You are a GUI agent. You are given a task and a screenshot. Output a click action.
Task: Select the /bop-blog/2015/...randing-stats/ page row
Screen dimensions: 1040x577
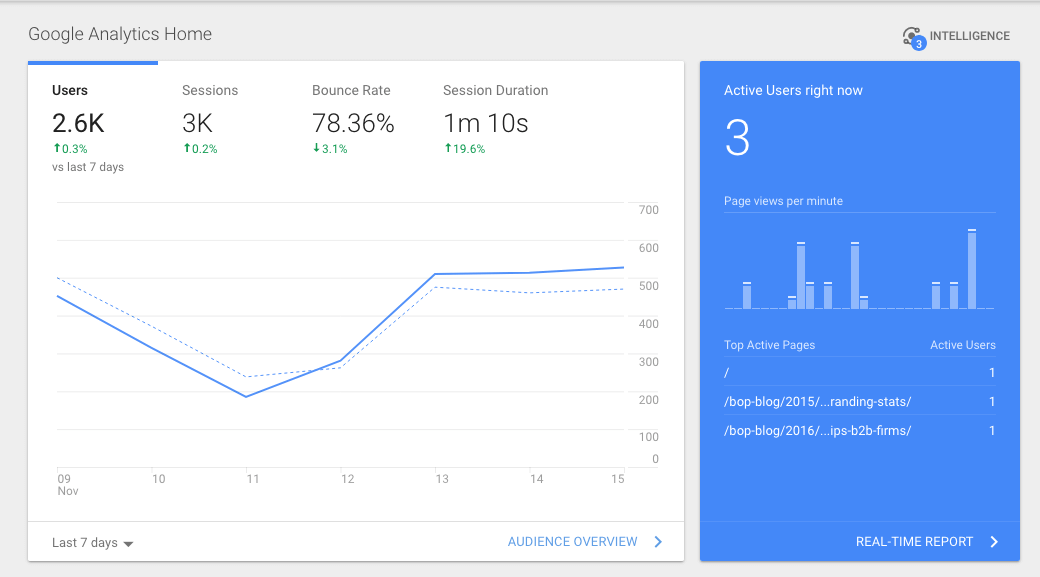[x=860, y=401]
